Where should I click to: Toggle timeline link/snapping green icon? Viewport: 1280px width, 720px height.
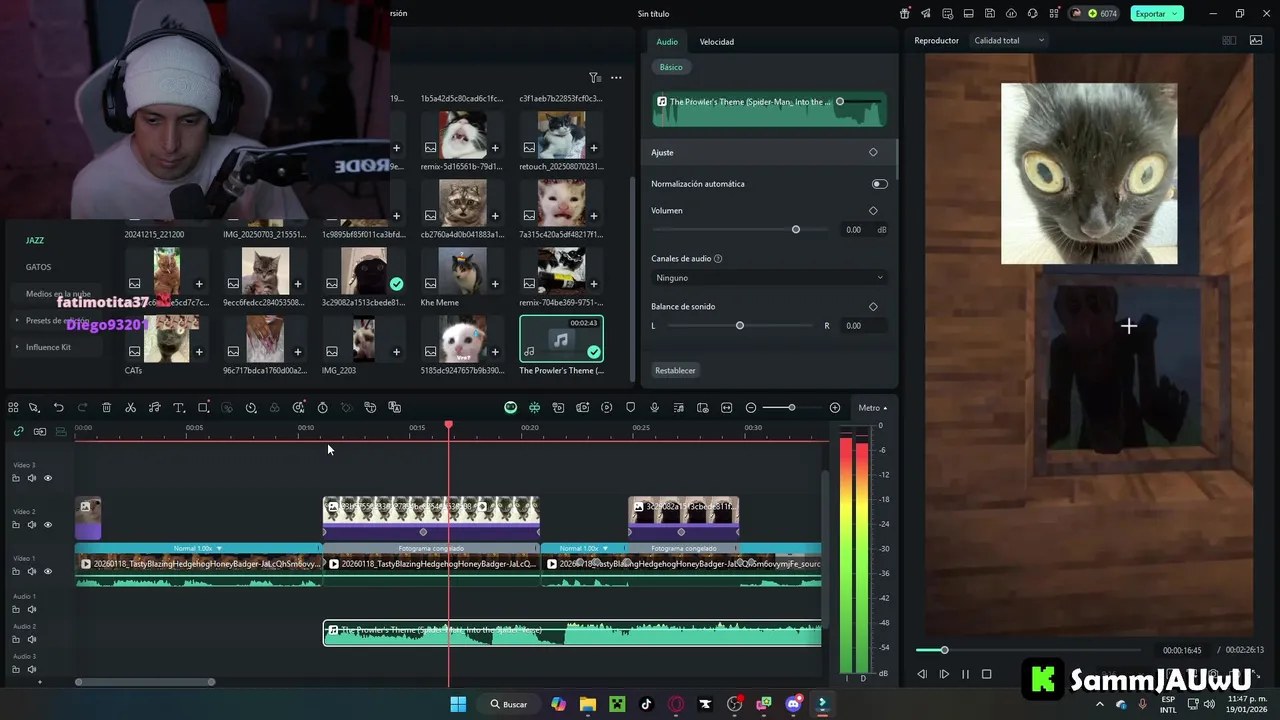18,431
